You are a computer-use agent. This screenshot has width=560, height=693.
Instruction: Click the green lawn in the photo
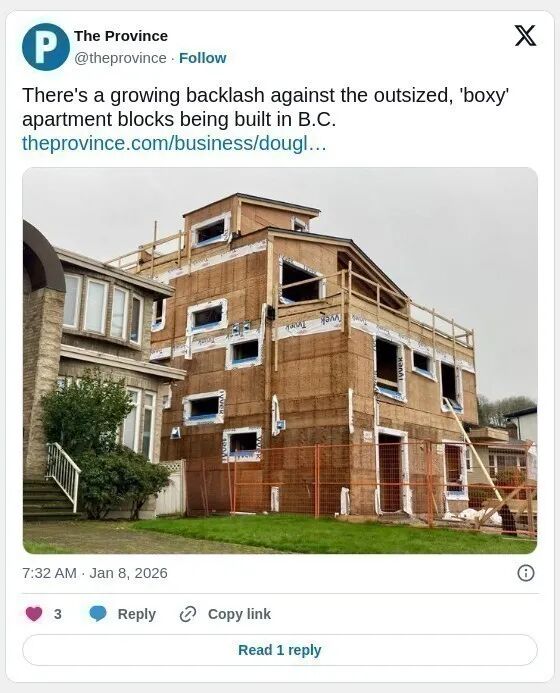pos(309,535)
